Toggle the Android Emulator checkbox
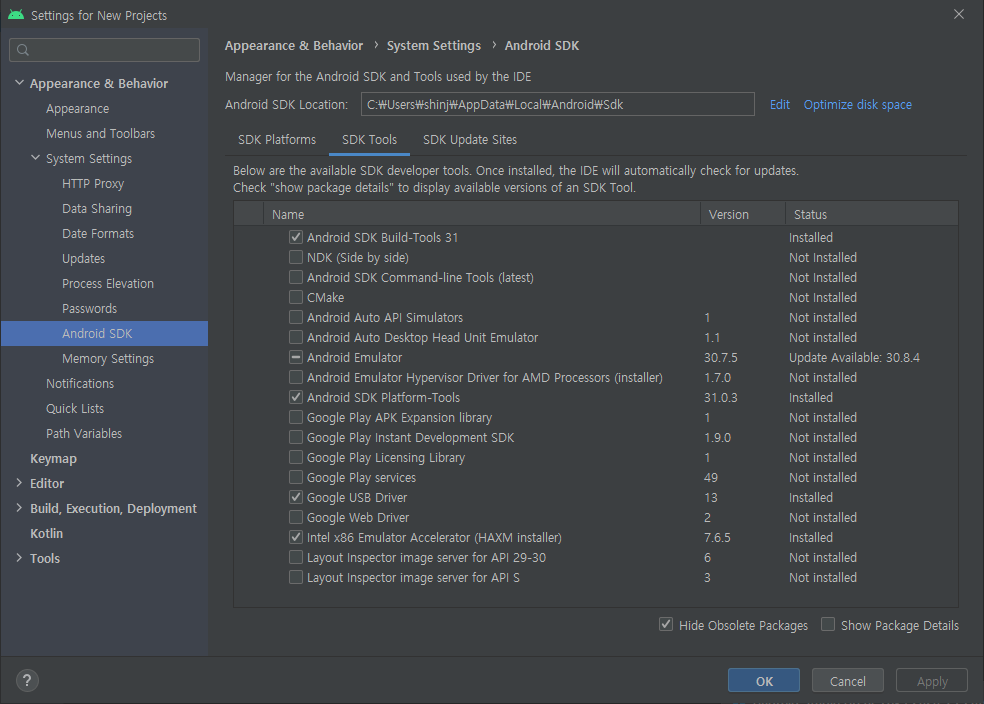 point(296,357)
